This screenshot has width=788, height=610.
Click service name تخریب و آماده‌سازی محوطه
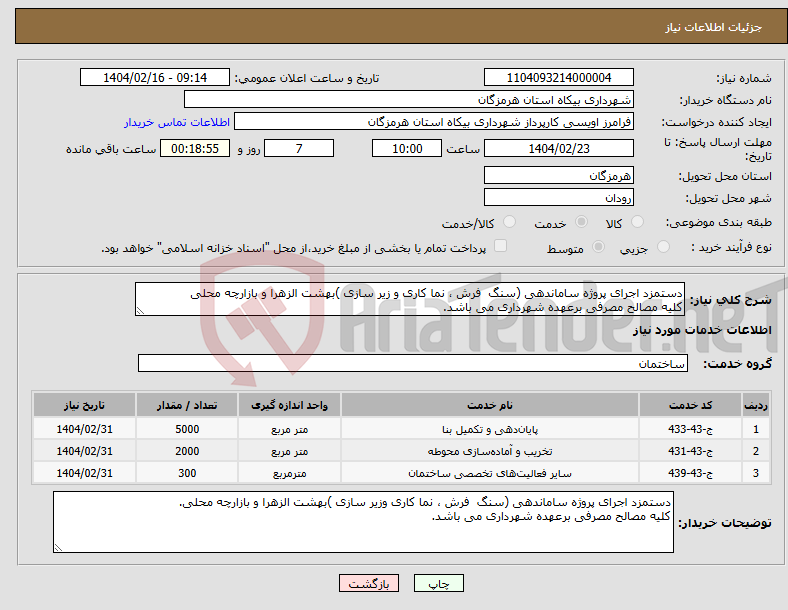[x=490, y=451]
